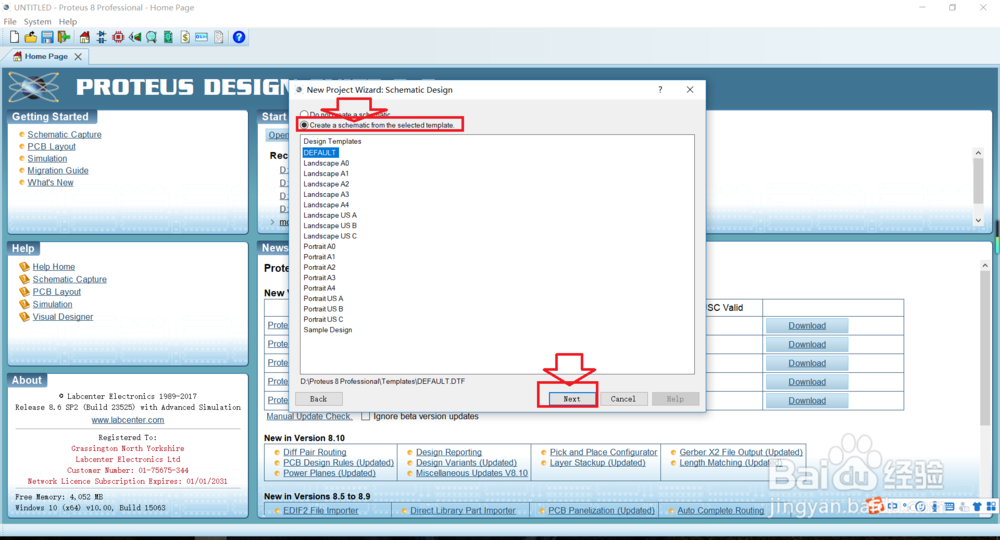
Task: Open the Diff Pair Routing link
Action: click(315, 452)
